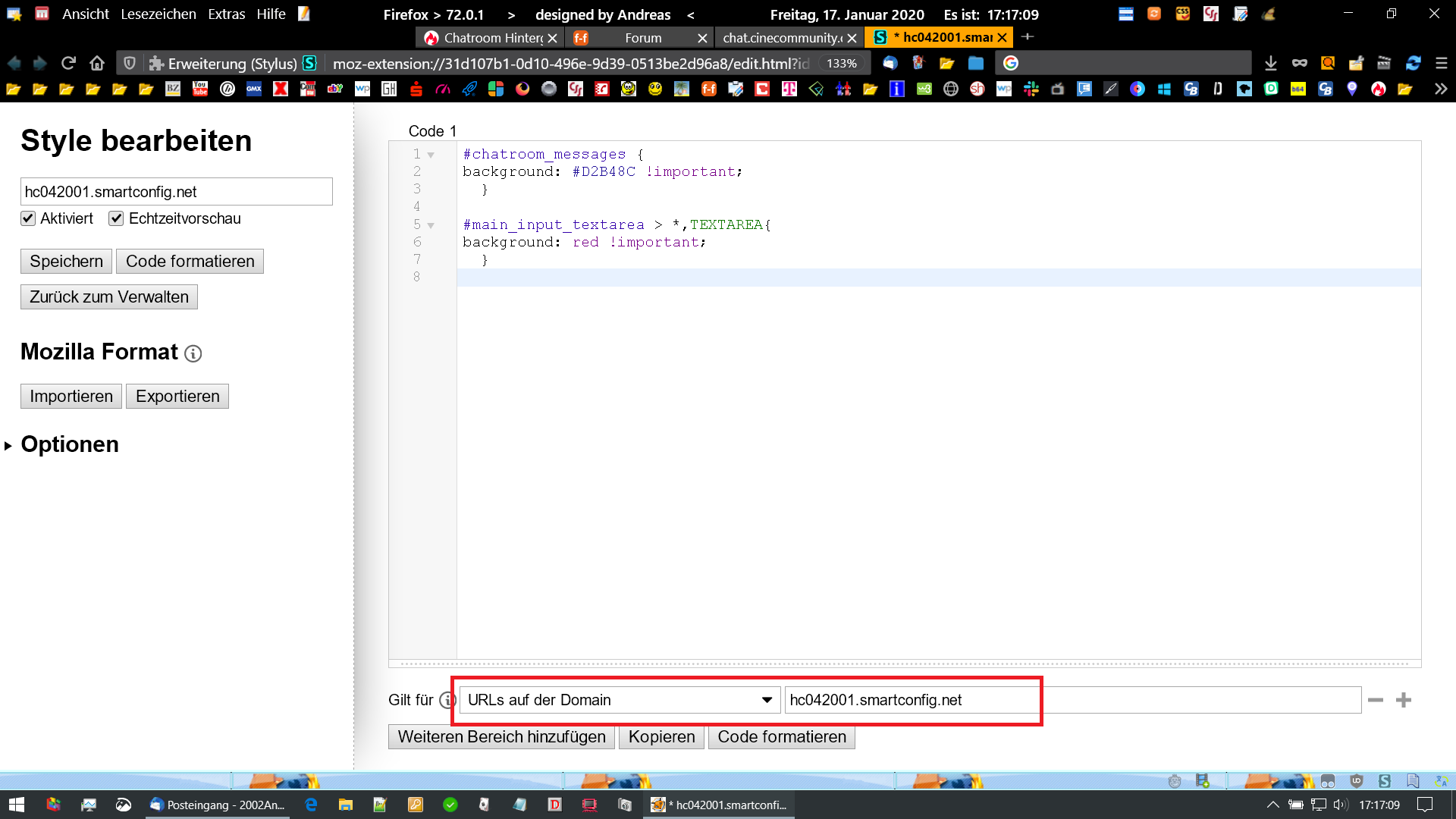The height and width of the screenshot is (819, 1456).
Task: Uncheck the Aktiviert checkbox
Action: [x=28, y=218]
